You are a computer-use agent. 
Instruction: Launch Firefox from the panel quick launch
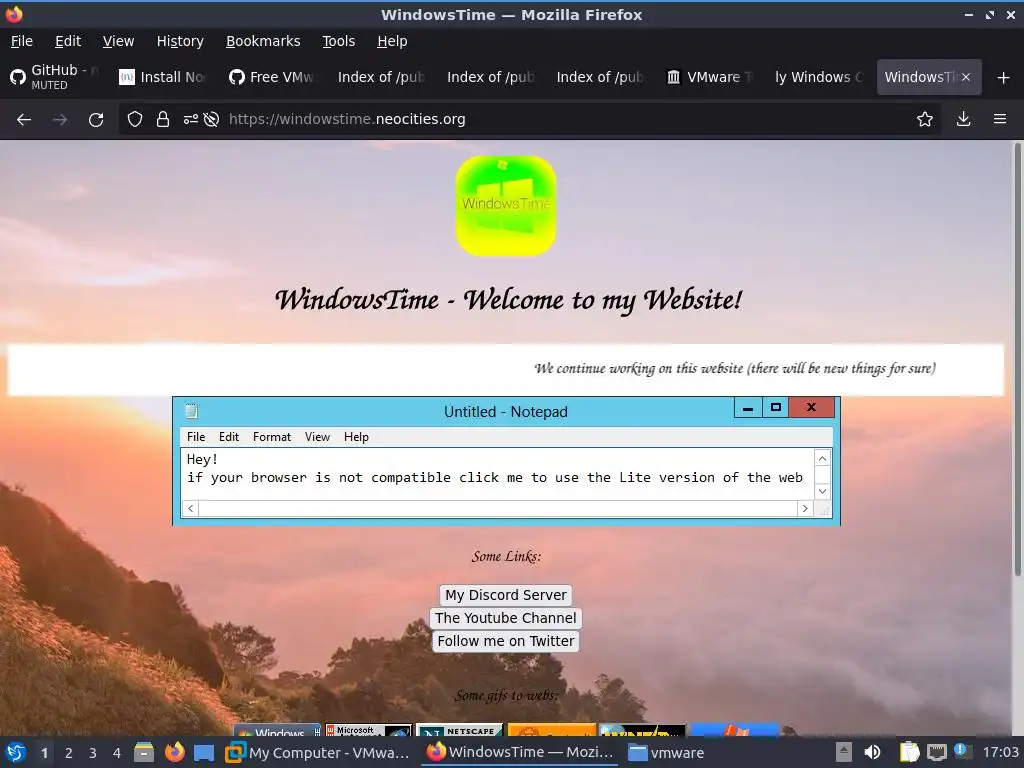[174, 752]
